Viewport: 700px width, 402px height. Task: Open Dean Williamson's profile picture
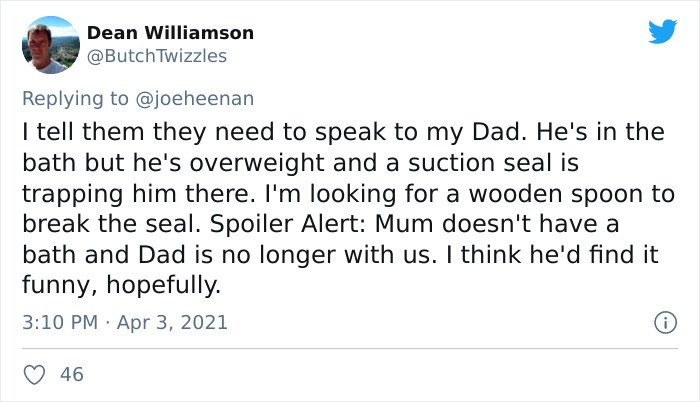pyautogui.click(x=49, y=45)
